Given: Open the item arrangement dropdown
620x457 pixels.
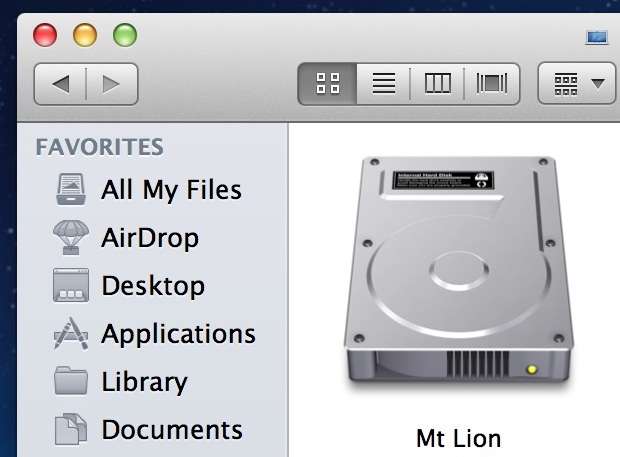Looking at the screenshot, I should click(578, 83).
